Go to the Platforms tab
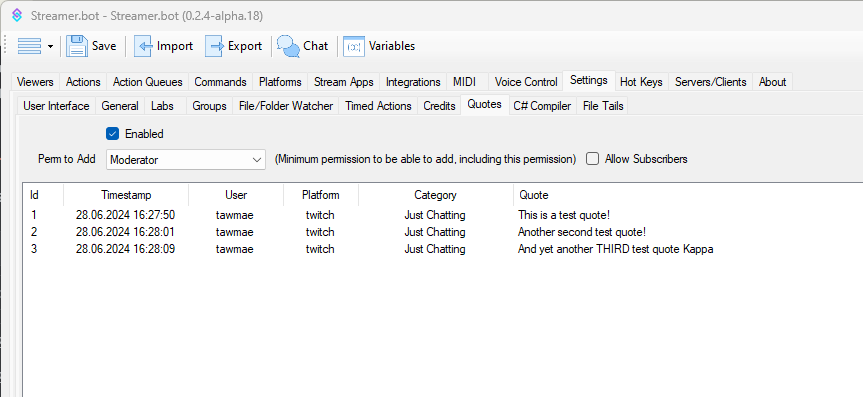863x397 pixels. coord(280,82)
